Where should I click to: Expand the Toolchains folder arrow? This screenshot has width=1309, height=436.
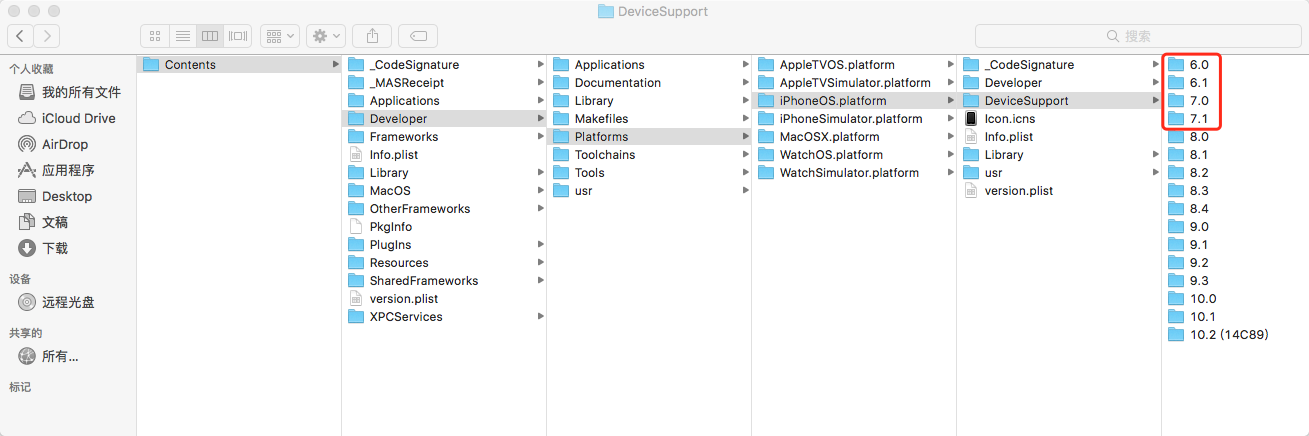[x=745, y=155]
